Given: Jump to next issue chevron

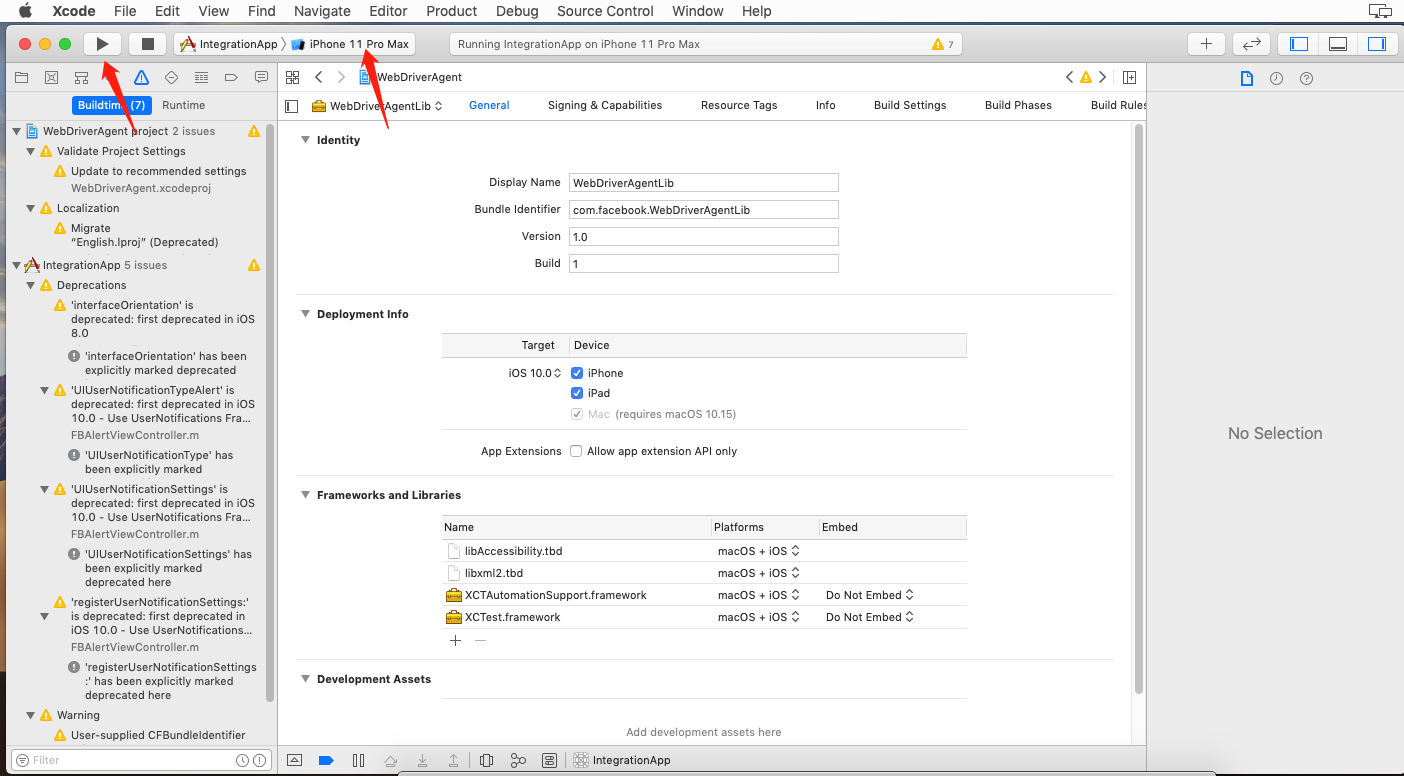Looking at the screenshot, I should pyautogui.click(x=1102, y=77).
